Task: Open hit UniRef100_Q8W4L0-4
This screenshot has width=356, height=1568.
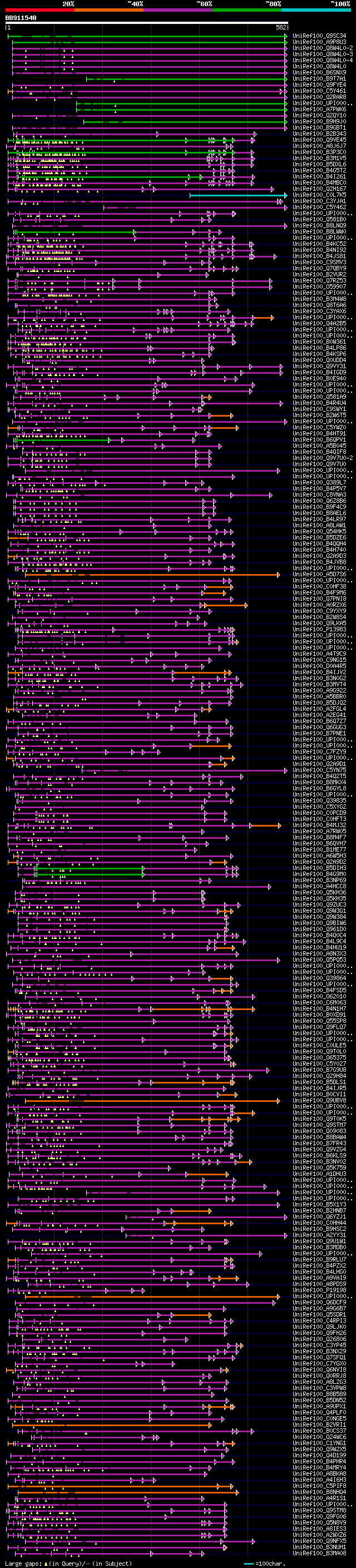Action: [x=323, y=60]
